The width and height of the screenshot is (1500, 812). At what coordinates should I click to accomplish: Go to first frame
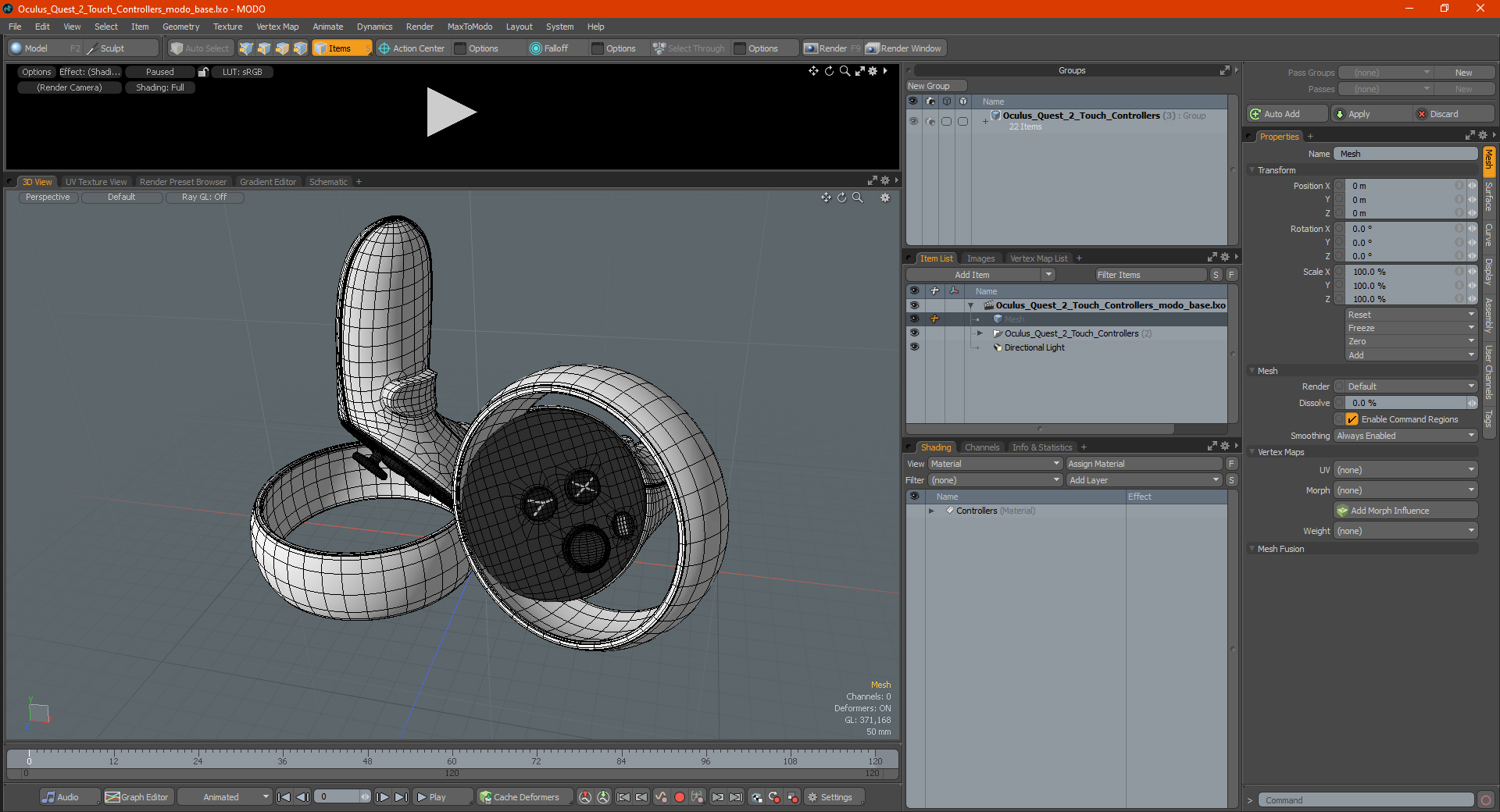coord(284,797)
